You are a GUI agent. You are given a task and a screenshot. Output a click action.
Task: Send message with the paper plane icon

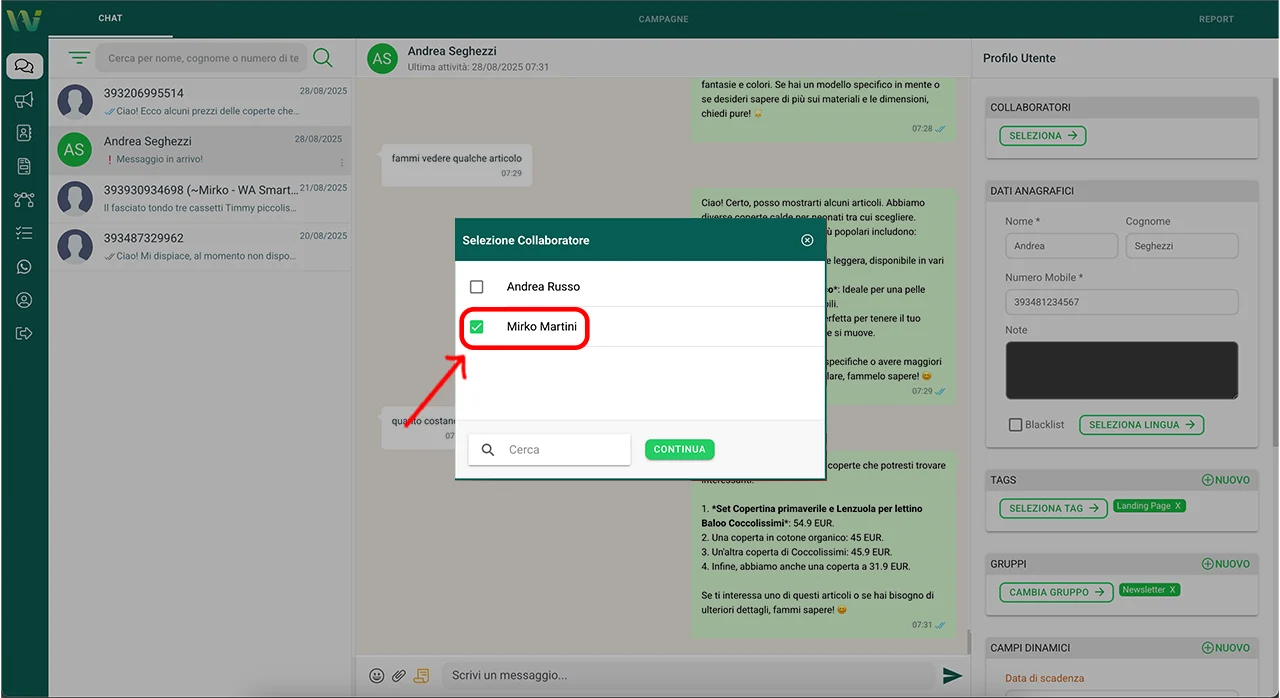952,676
